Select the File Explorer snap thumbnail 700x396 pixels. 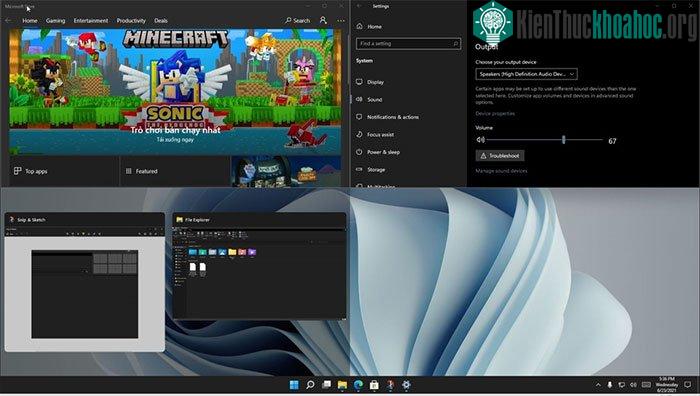click(x=259, y=266)
